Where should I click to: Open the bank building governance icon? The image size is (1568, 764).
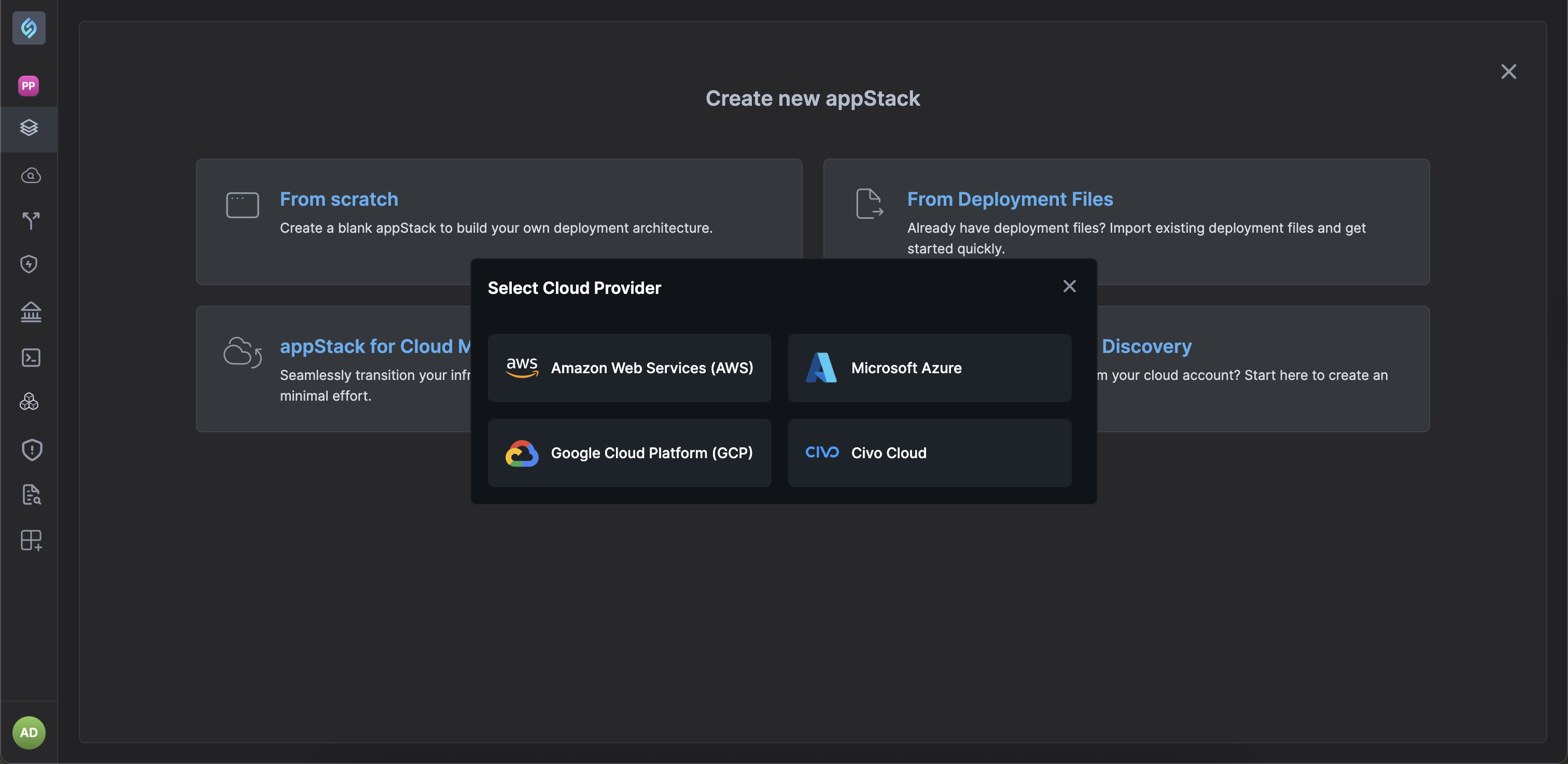(x=31, y=312)
